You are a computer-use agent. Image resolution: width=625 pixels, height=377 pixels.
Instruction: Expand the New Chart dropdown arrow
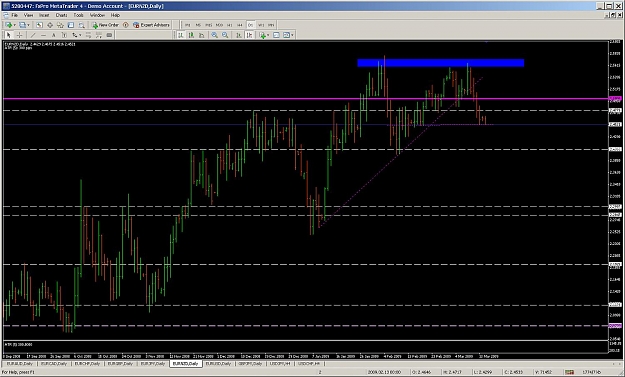coord(15,25)
